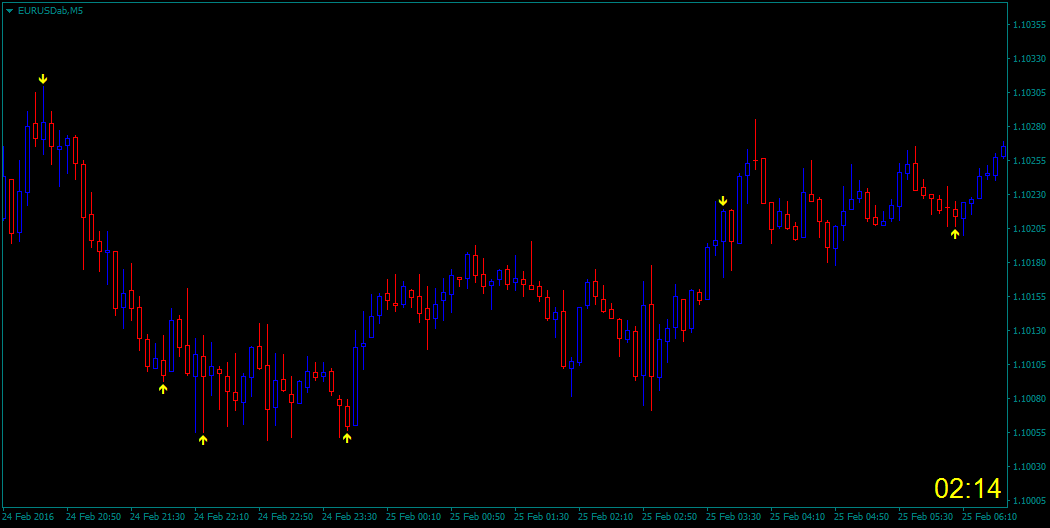Image resolution: width=1050 pixels, height=528 pixels.
Task: Click the 1.10205 price label
Action: [x=1031, y=228]
